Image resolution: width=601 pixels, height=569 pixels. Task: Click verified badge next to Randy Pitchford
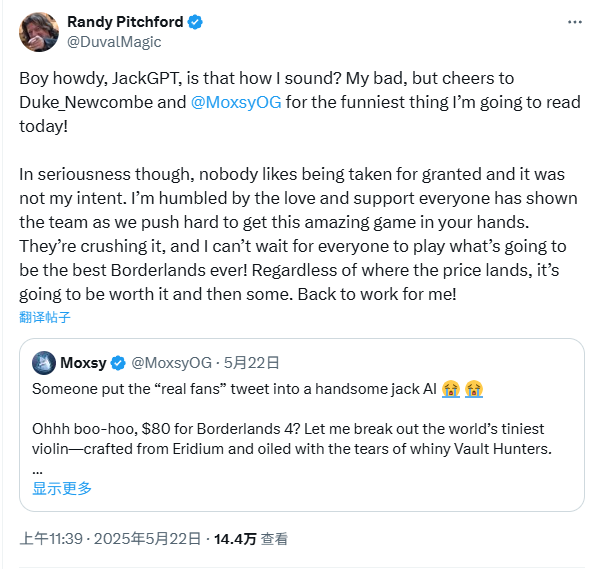(196, 22)
